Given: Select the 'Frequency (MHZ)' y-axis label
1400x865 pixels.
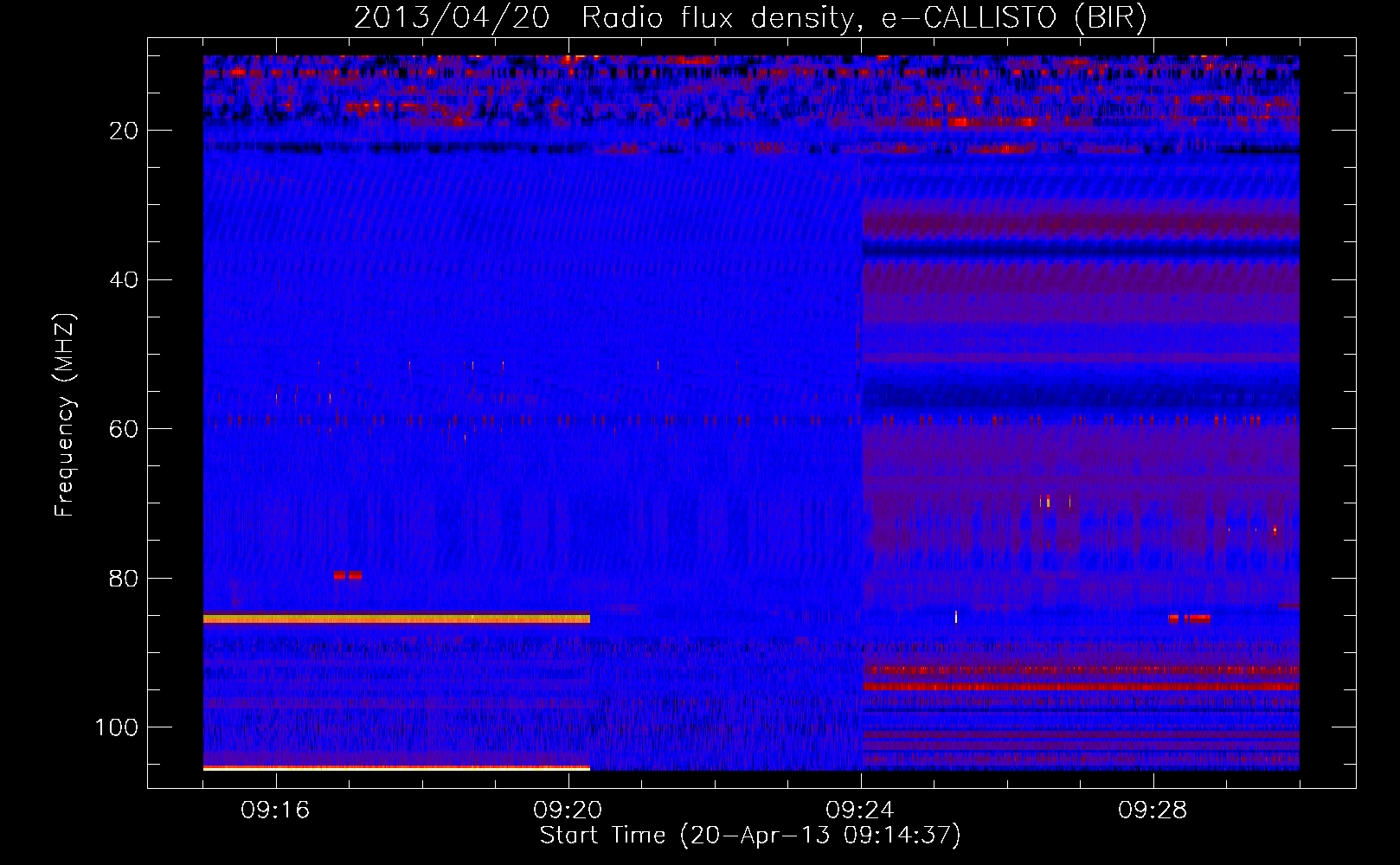Looking at the screenshot, I should 64,415.
